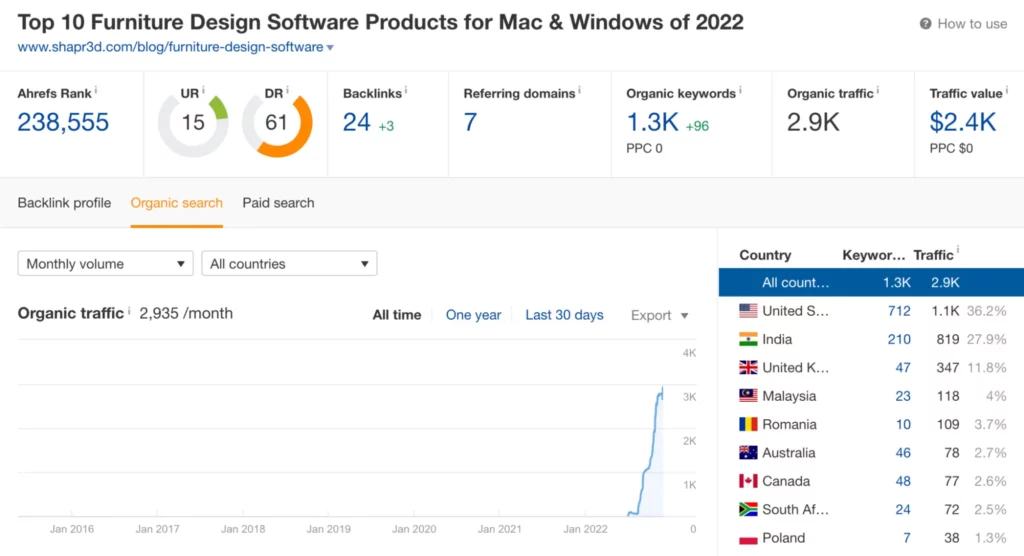Viewport: 1024px width, 556px height.
Task: Click the Backlinks info icon
Action: [406, 90]
